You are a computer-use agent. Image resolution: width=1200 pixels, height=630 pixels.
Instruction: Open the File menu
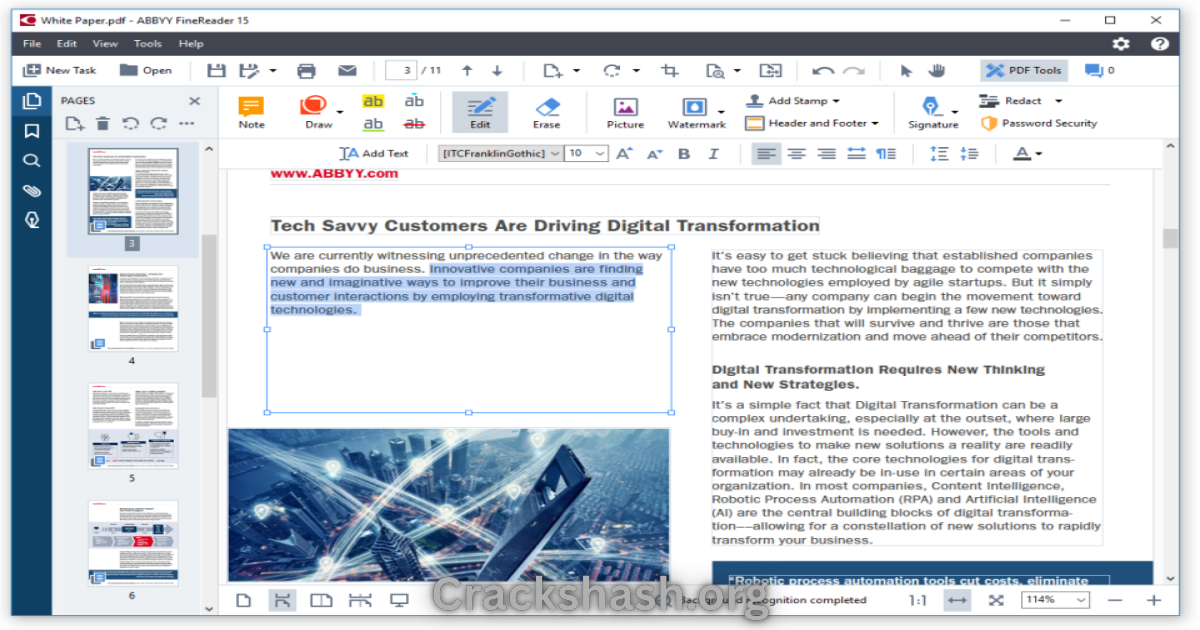(x=32, y=44)
